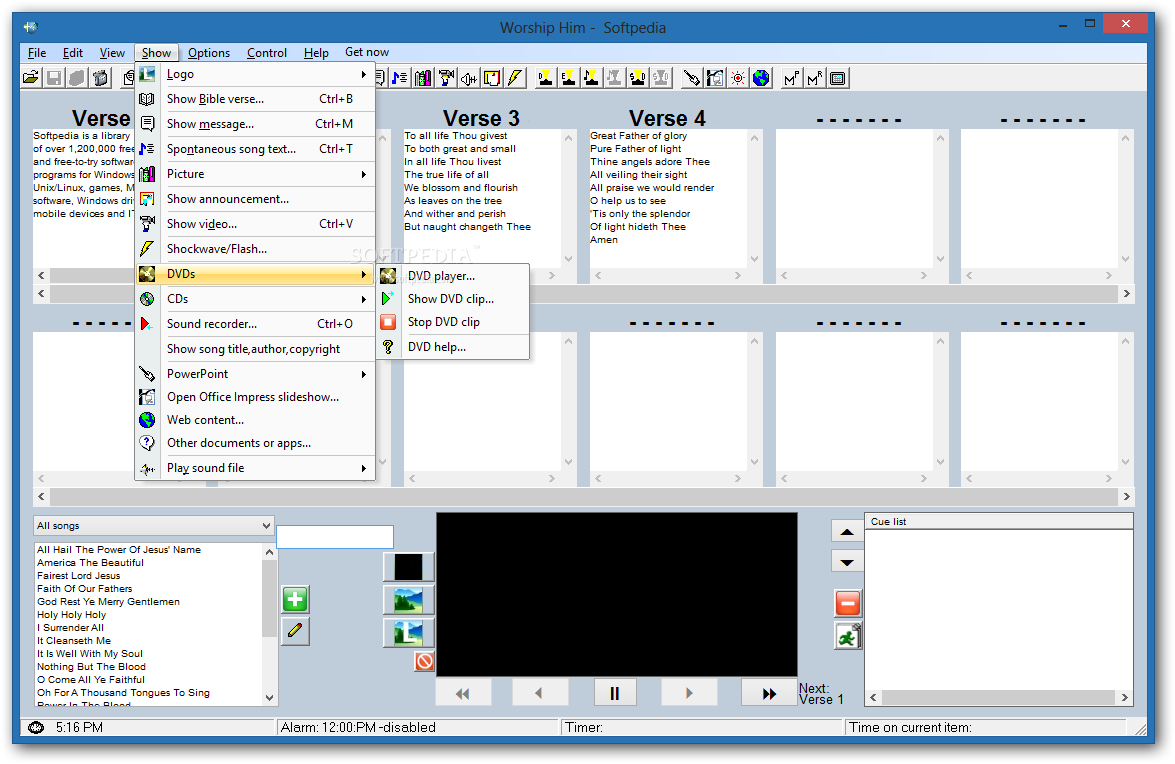Choose Show video menu entry
The image size is (1175, 764).
(256, 224)
